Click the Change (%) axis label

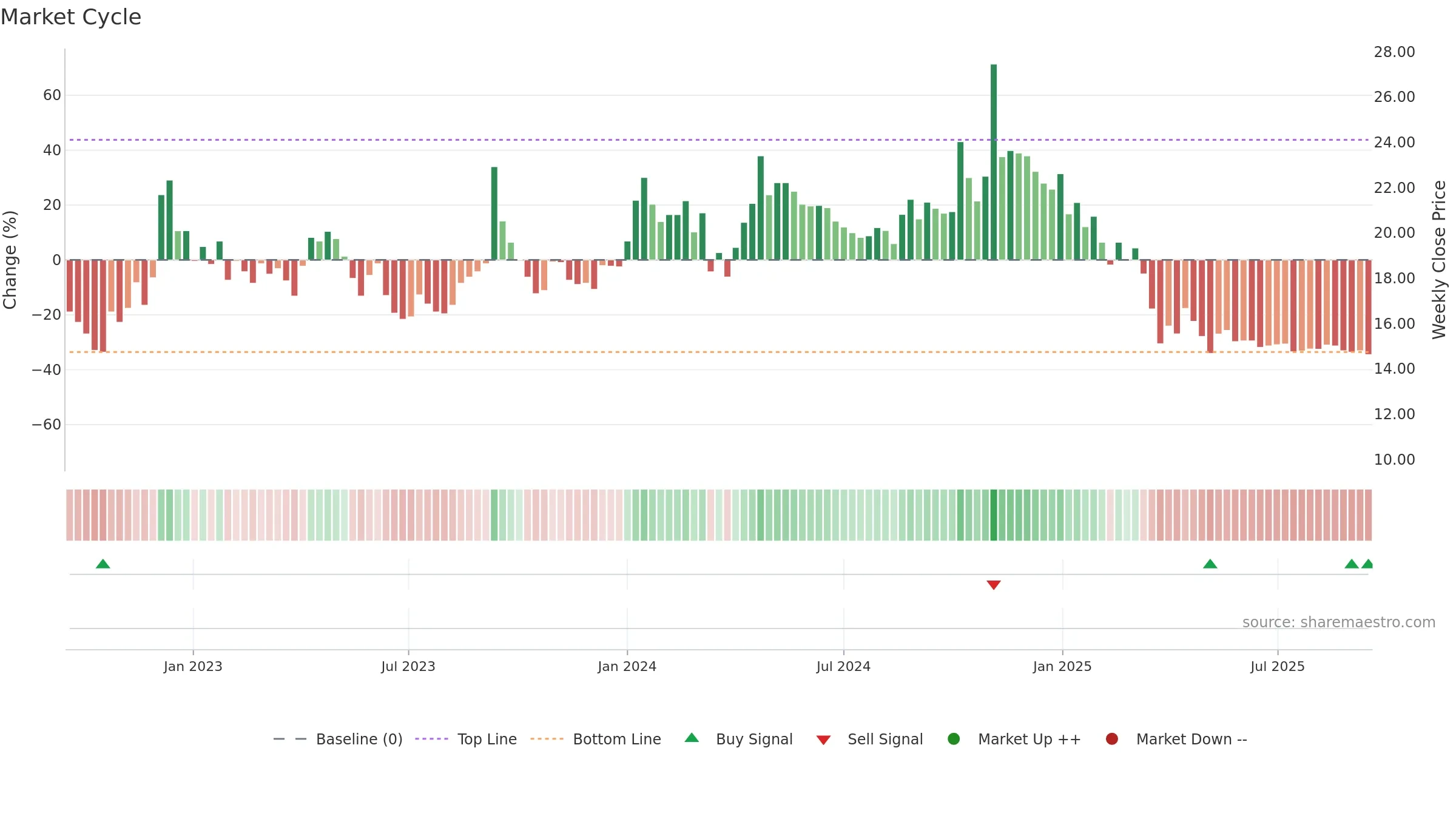(x=10, y=260)
